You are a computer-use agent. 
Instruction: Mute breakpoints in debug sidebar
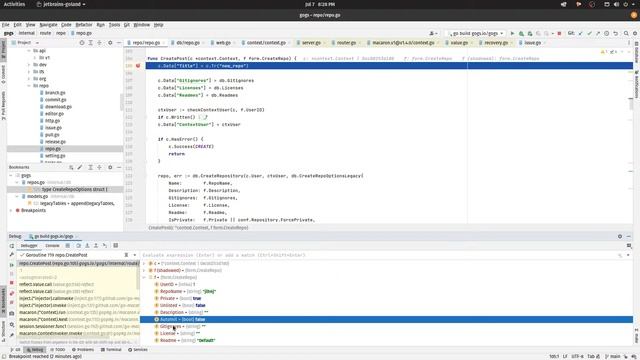pos(11,302)
